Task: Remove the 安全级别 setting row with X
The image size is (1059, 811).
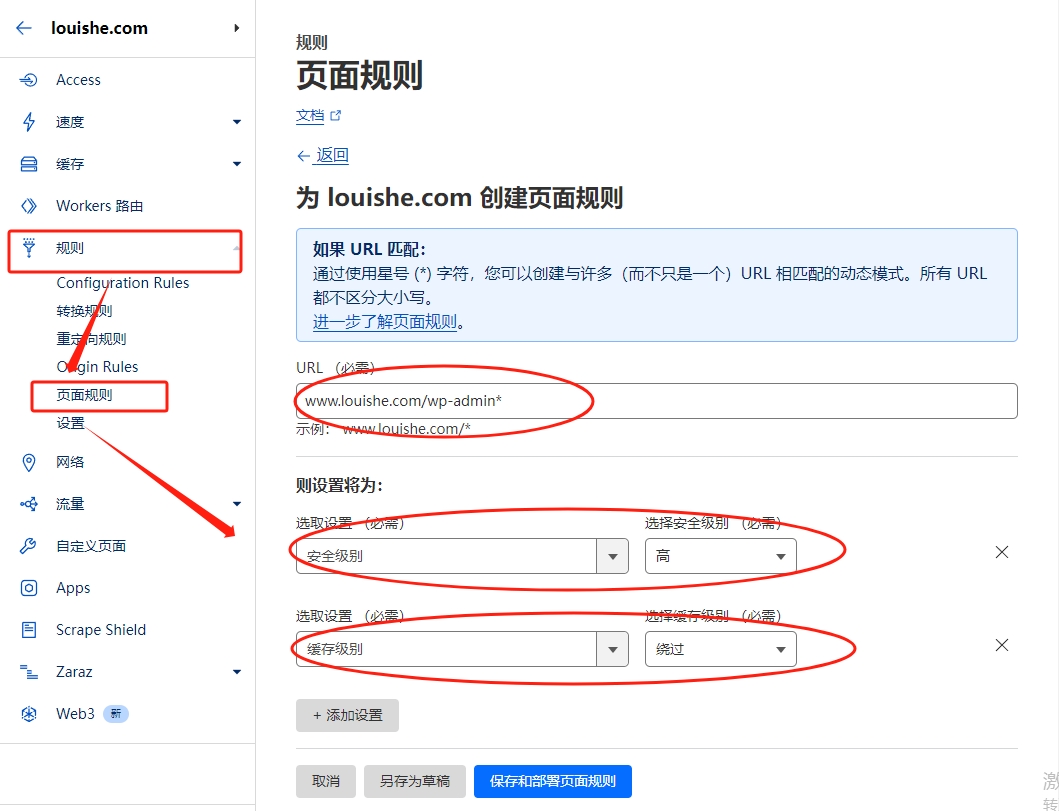Action: pyautogui.click(x=1002, y=552)
